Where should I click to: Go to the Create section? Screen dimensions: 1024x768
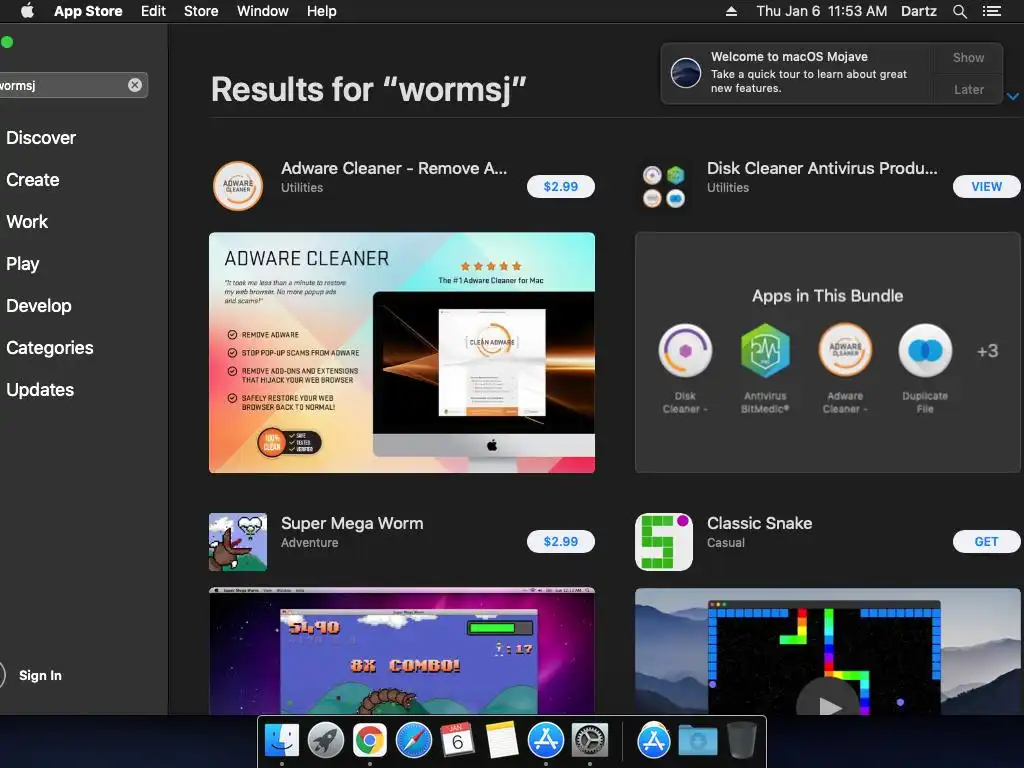33,180
